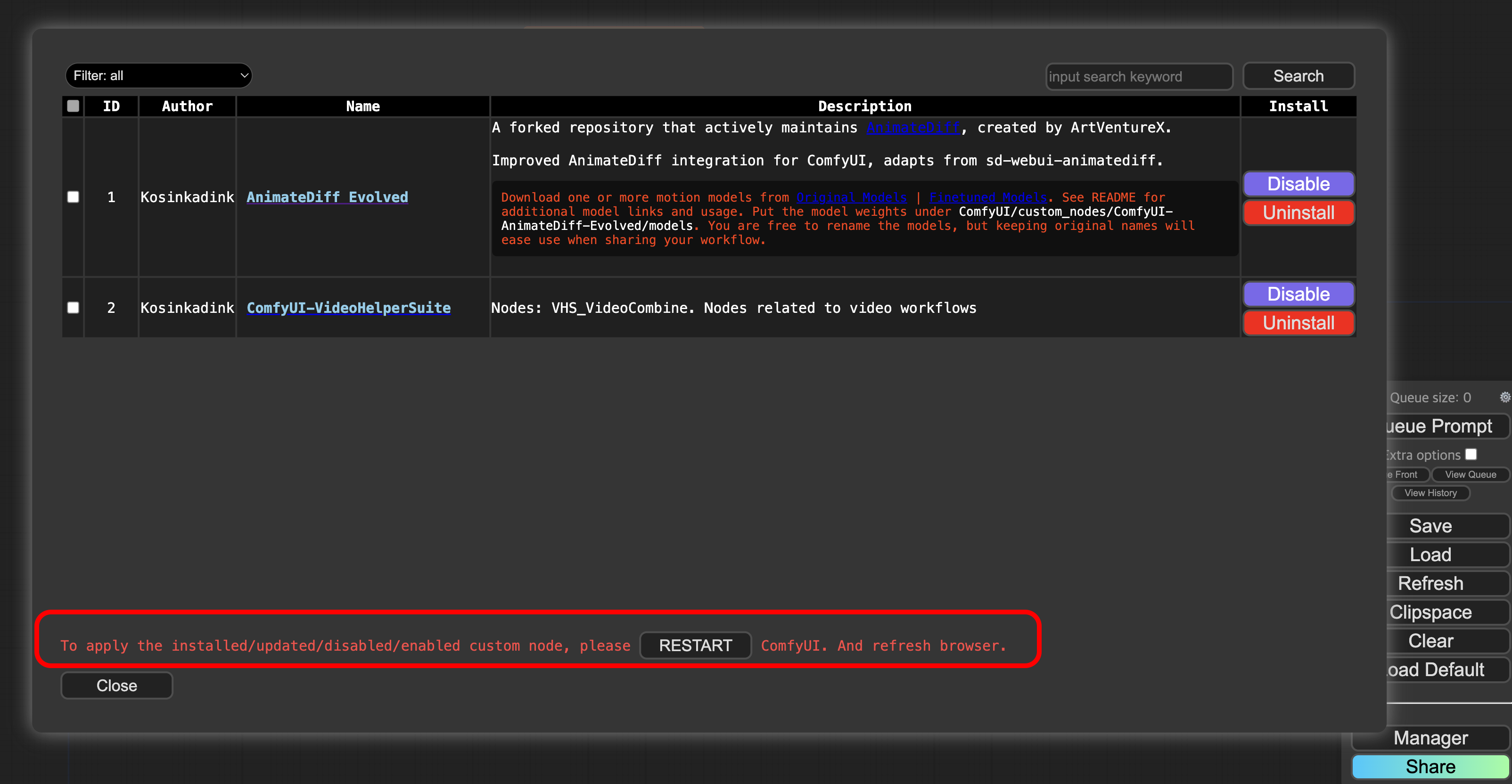This screenshot has width=1512, height=784.
Task: Close the custom nodes dialog
Action: point(117,686)
